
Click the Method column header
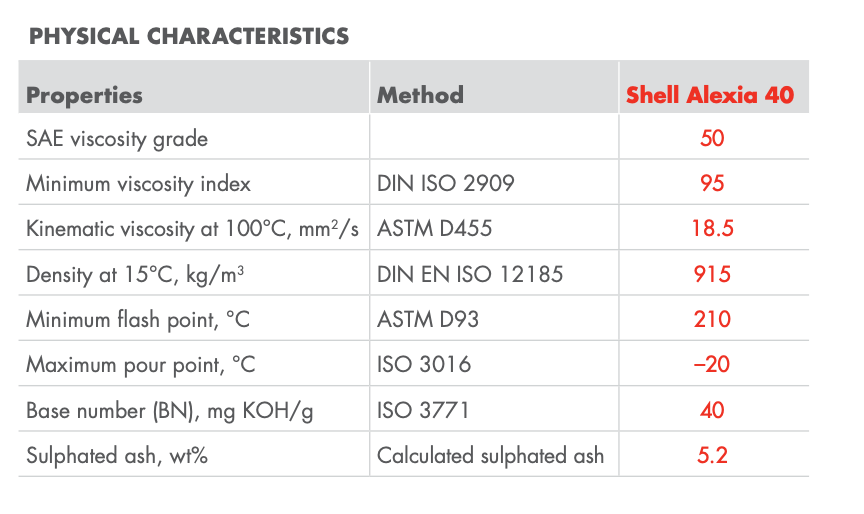tap(420, 96)
